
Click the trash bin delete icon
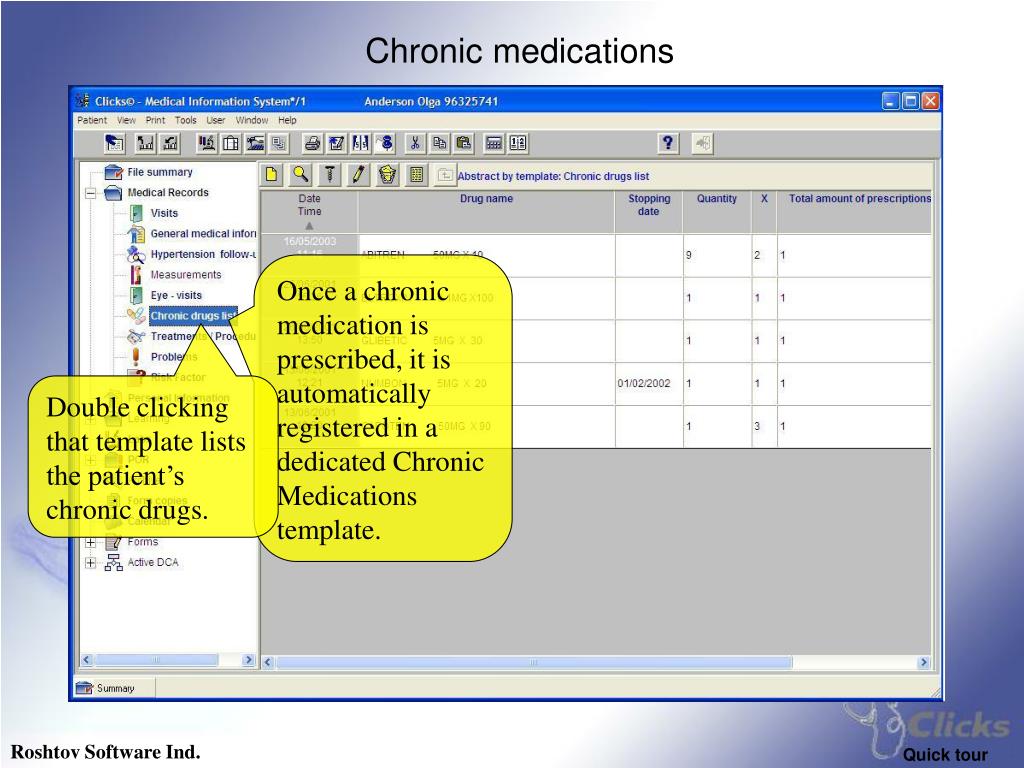[387, 174]
